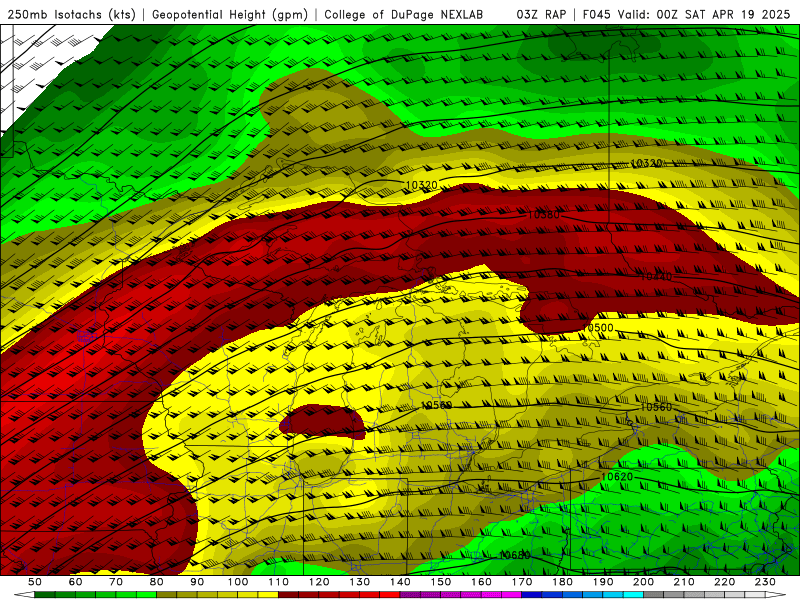Click the 50 label on the color scale
This screenshot has width=800, height=600.
click(35, 582)
